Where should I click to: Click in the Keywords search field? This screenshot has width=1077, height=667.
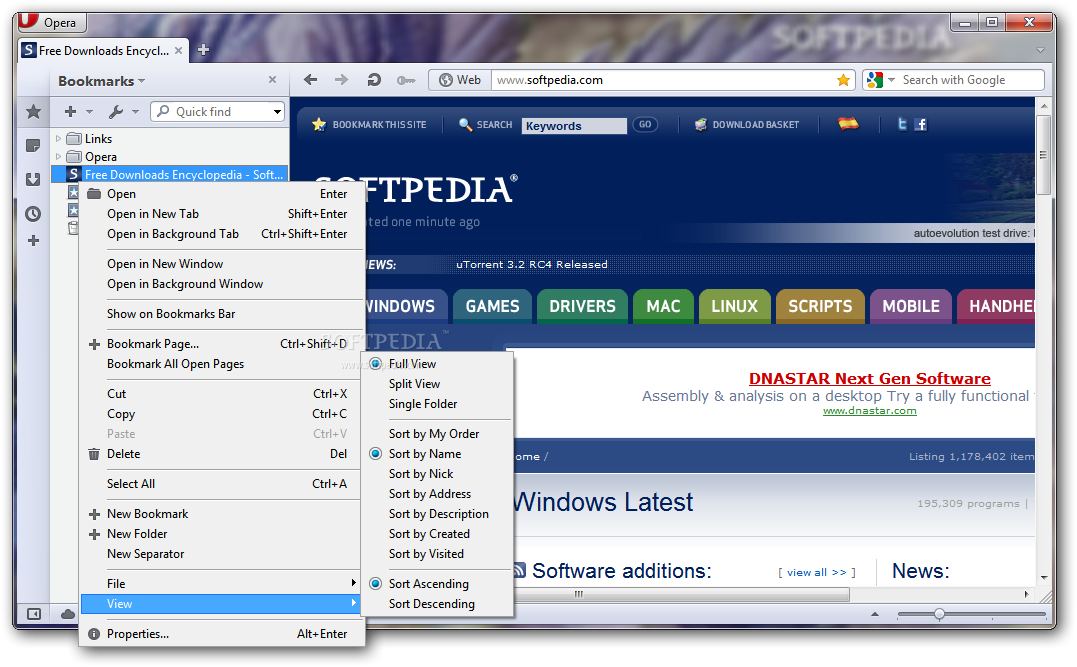tap(574, 126)
